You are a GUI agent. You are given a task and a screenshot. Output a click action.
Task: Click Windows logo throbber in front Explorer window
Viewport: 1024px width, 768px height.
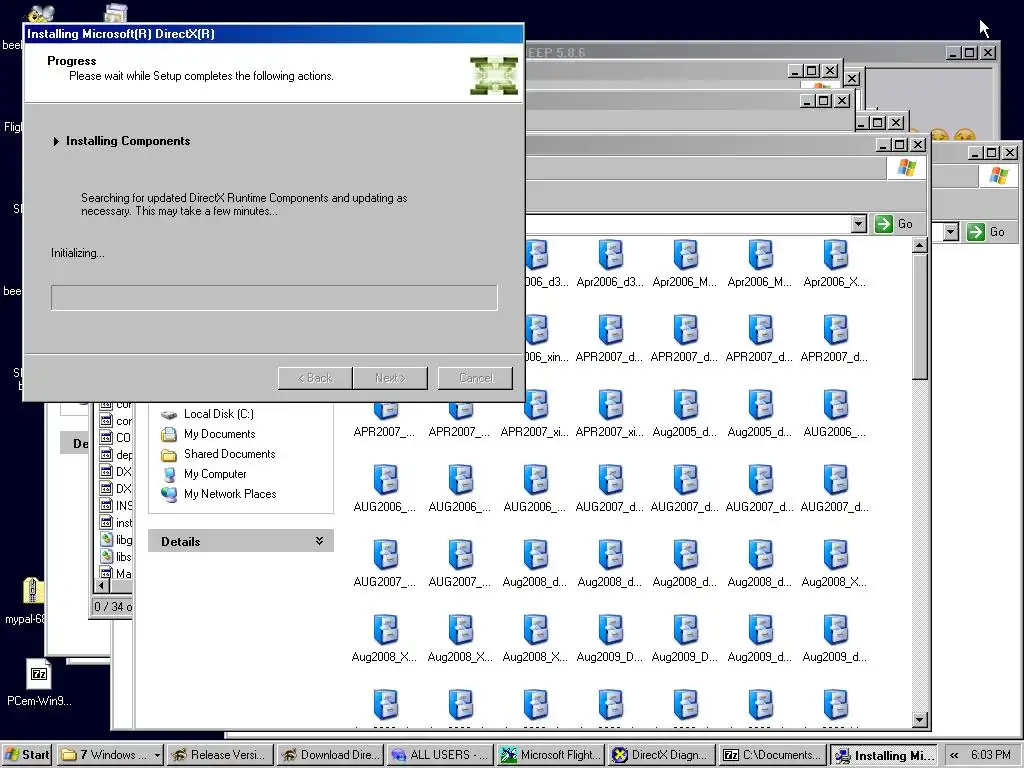(906, 168)
